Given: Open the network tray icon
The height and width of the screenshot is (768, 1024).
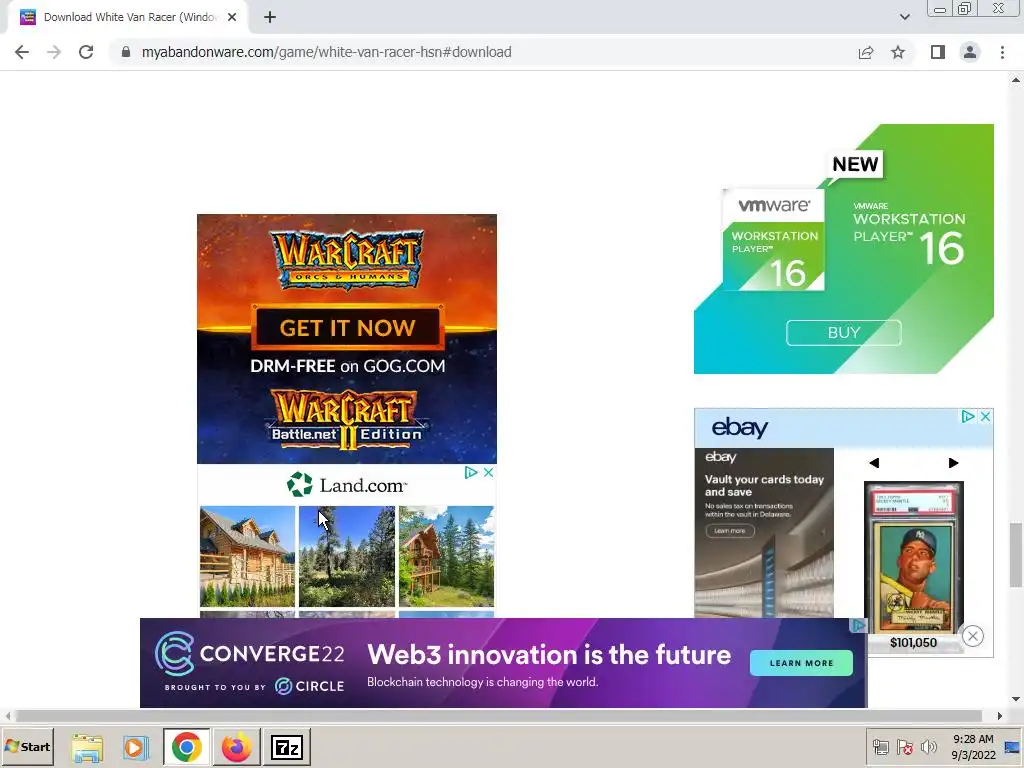Looking at the screenshot, I should click(881, 747).
